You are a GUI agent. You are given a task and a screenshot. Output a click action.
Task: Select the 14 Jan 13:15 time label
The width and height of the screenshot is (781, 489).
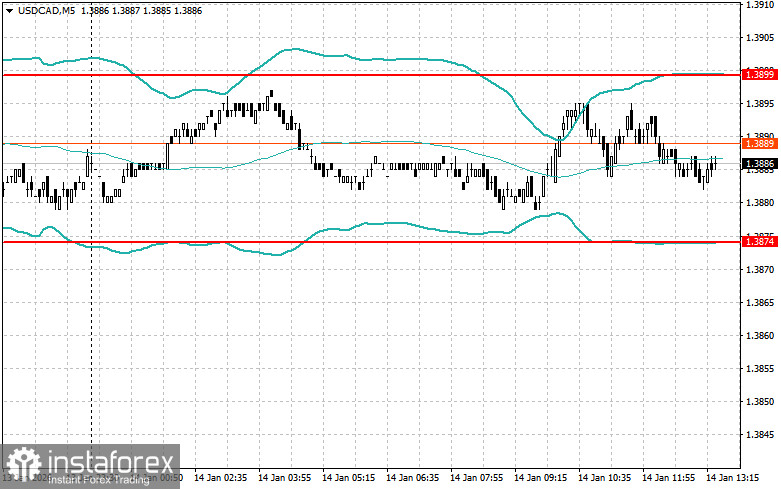click(733, 478)
